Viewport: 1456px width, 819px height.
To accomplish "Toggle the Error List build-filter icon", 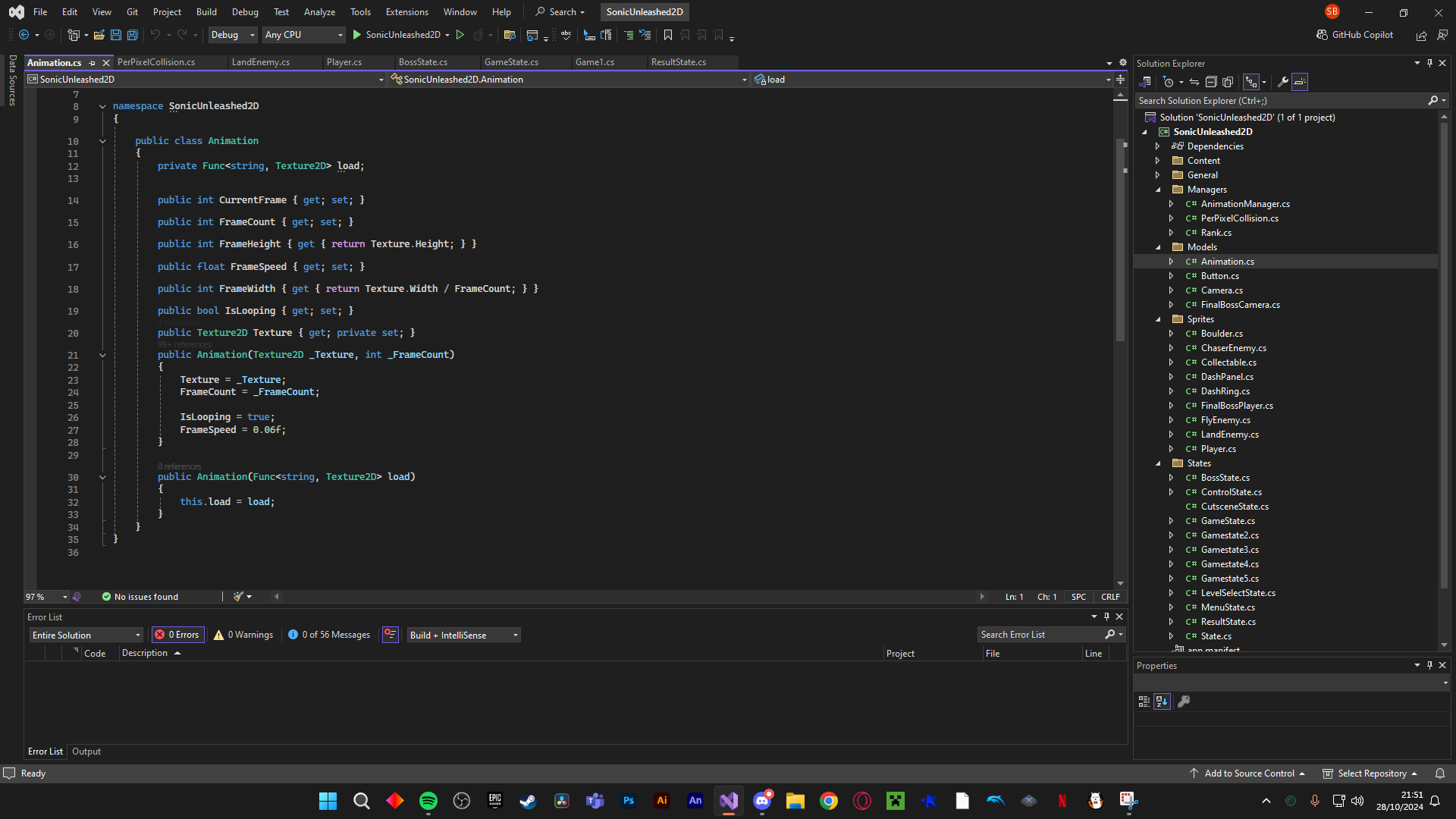I will (x=391, y=635).
